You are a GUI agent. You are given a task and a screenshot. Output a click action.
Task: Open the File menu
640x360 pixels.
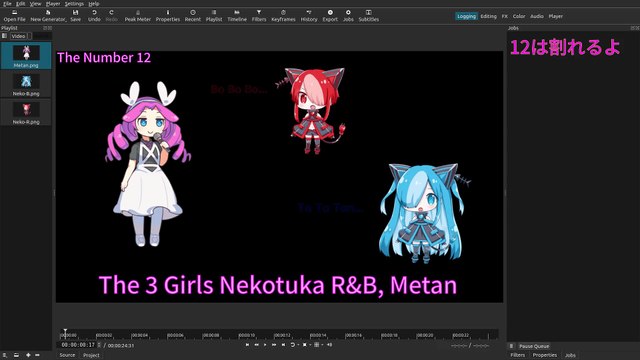7,3
